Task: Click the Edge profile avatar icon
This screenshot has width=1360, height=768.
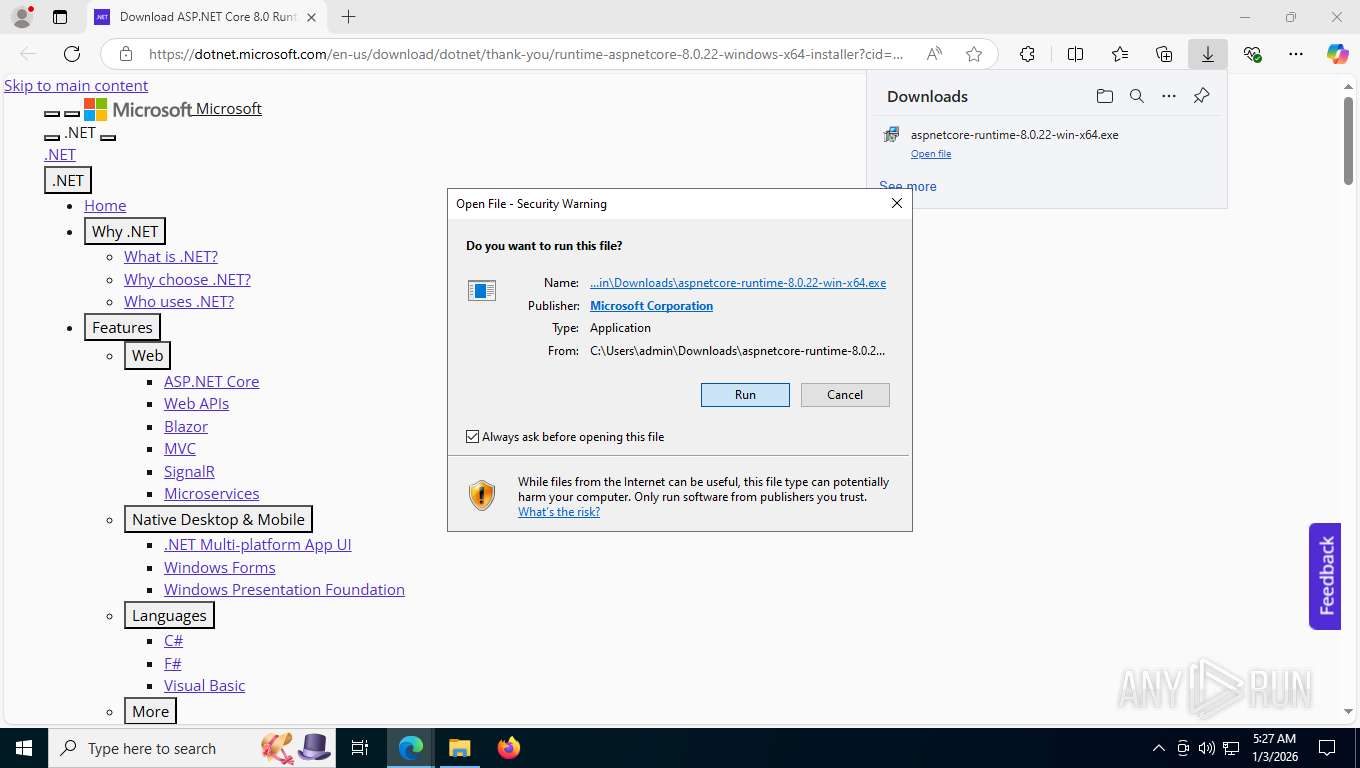Action: click(x=21, y=17)
